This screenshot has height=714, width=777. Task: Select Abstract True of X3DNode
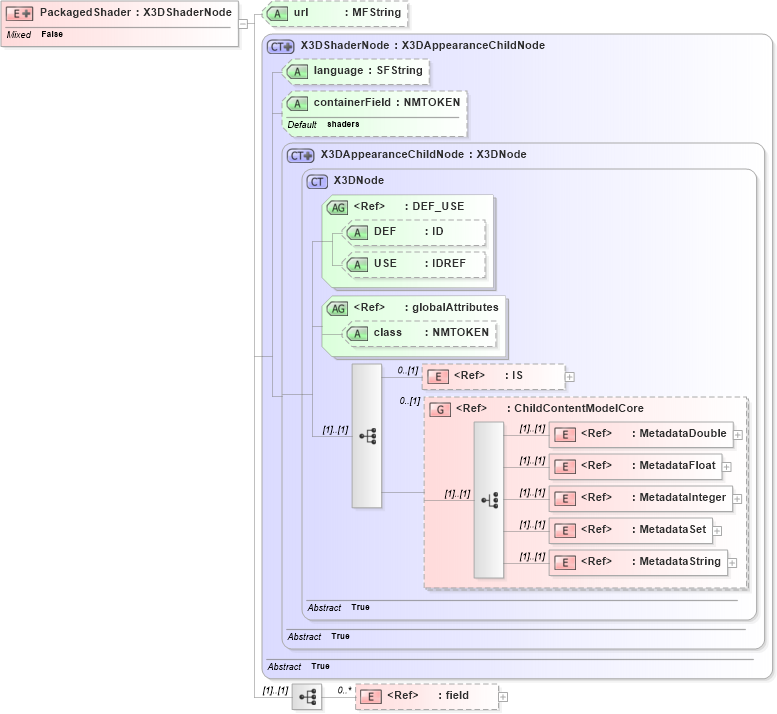coord(338,607)
